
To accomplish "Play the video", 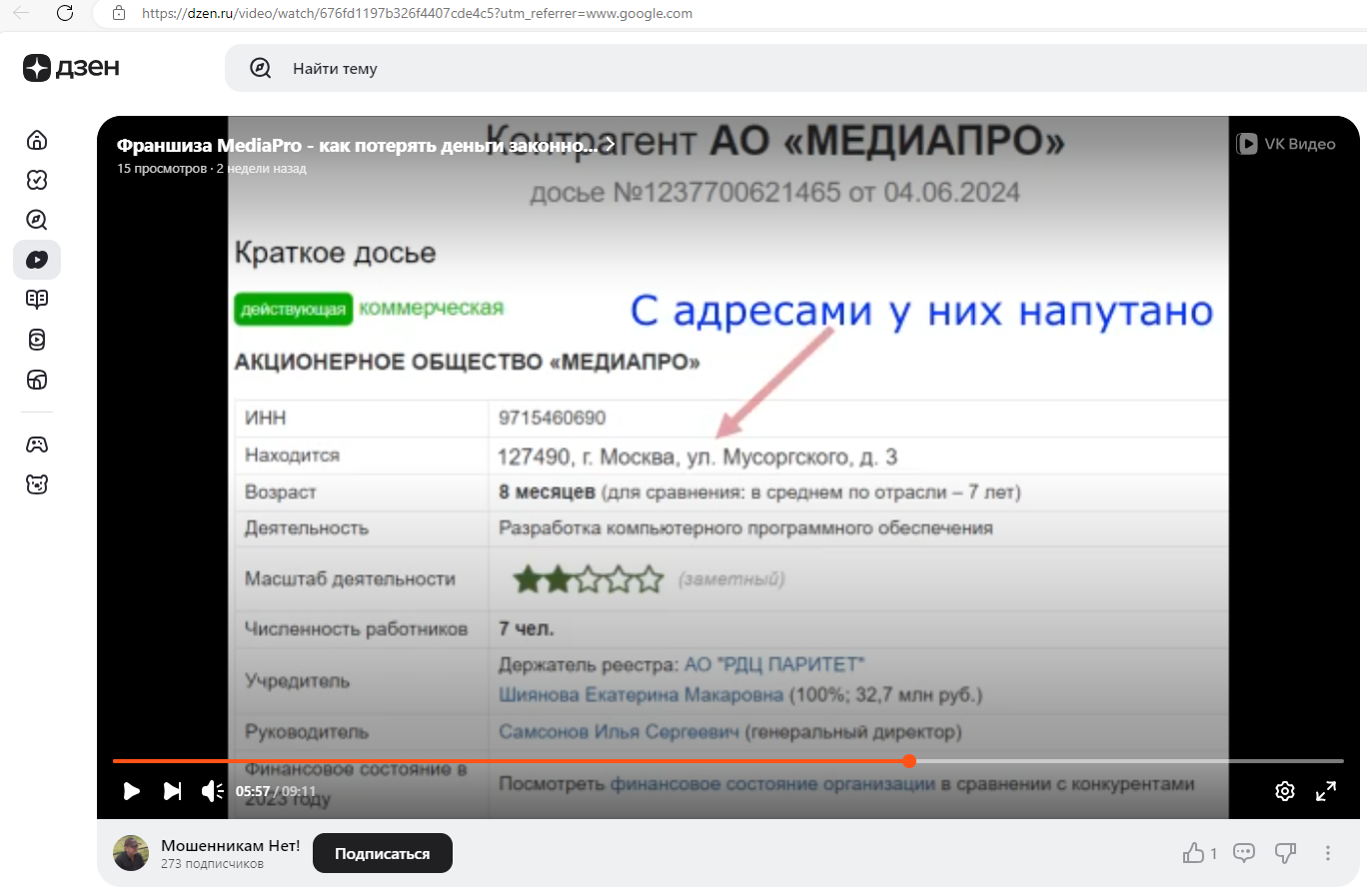I will pos(132,791).
